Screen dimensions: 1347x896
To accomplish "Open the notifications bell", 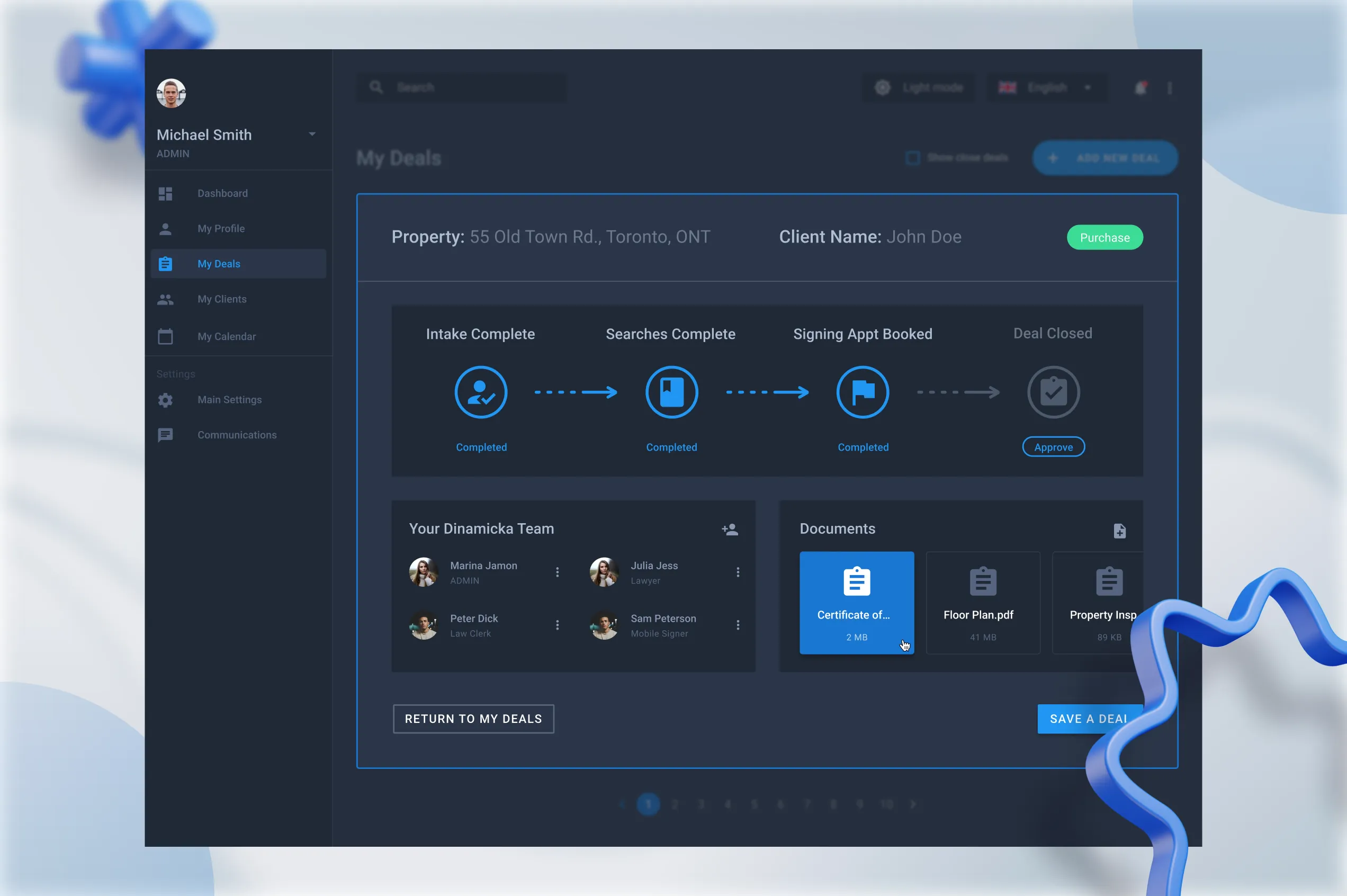I will [x=1140, y=88].
